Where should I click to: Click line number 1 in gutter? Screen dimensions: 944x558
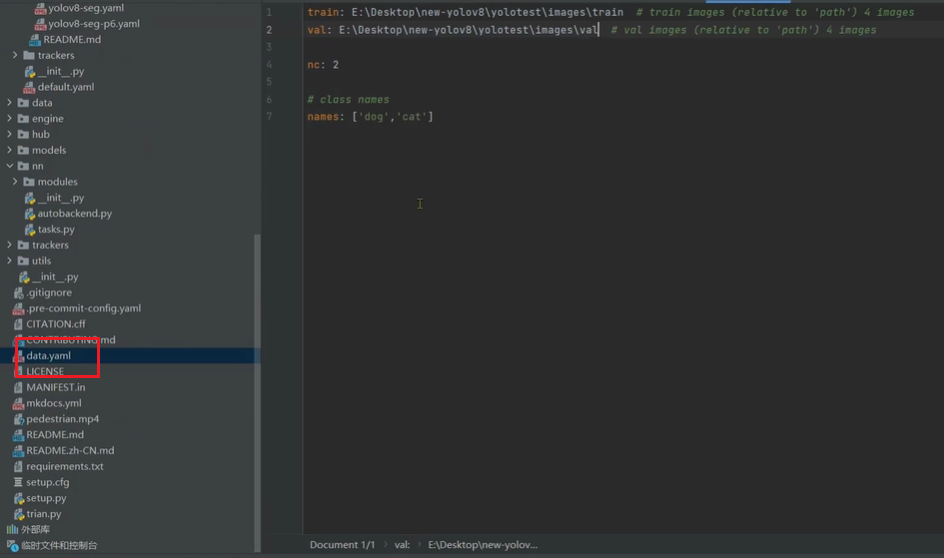coord(269,13)
